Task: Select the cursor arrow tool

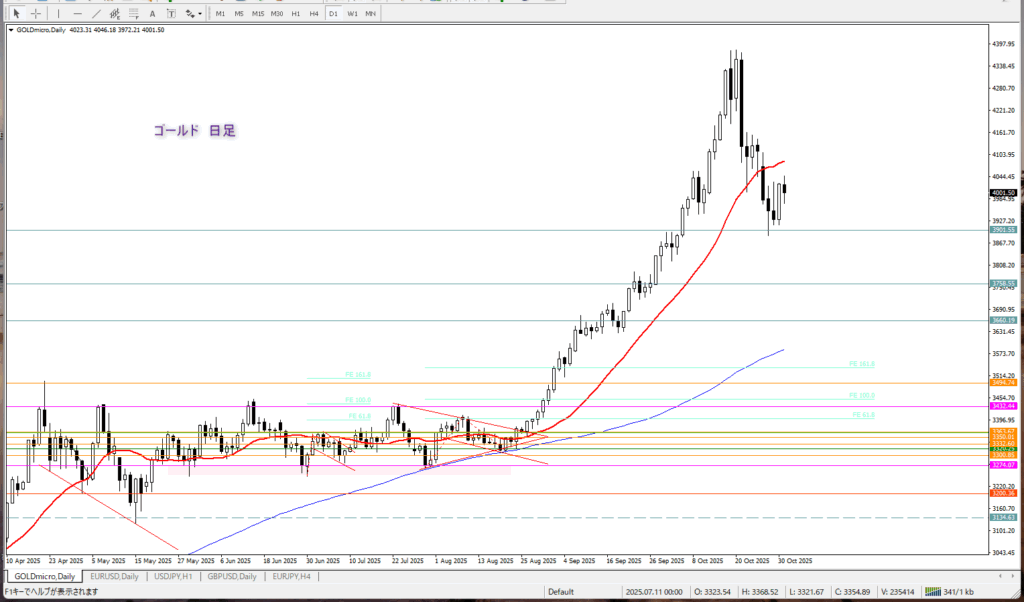Action: click(x=17, y=13)
